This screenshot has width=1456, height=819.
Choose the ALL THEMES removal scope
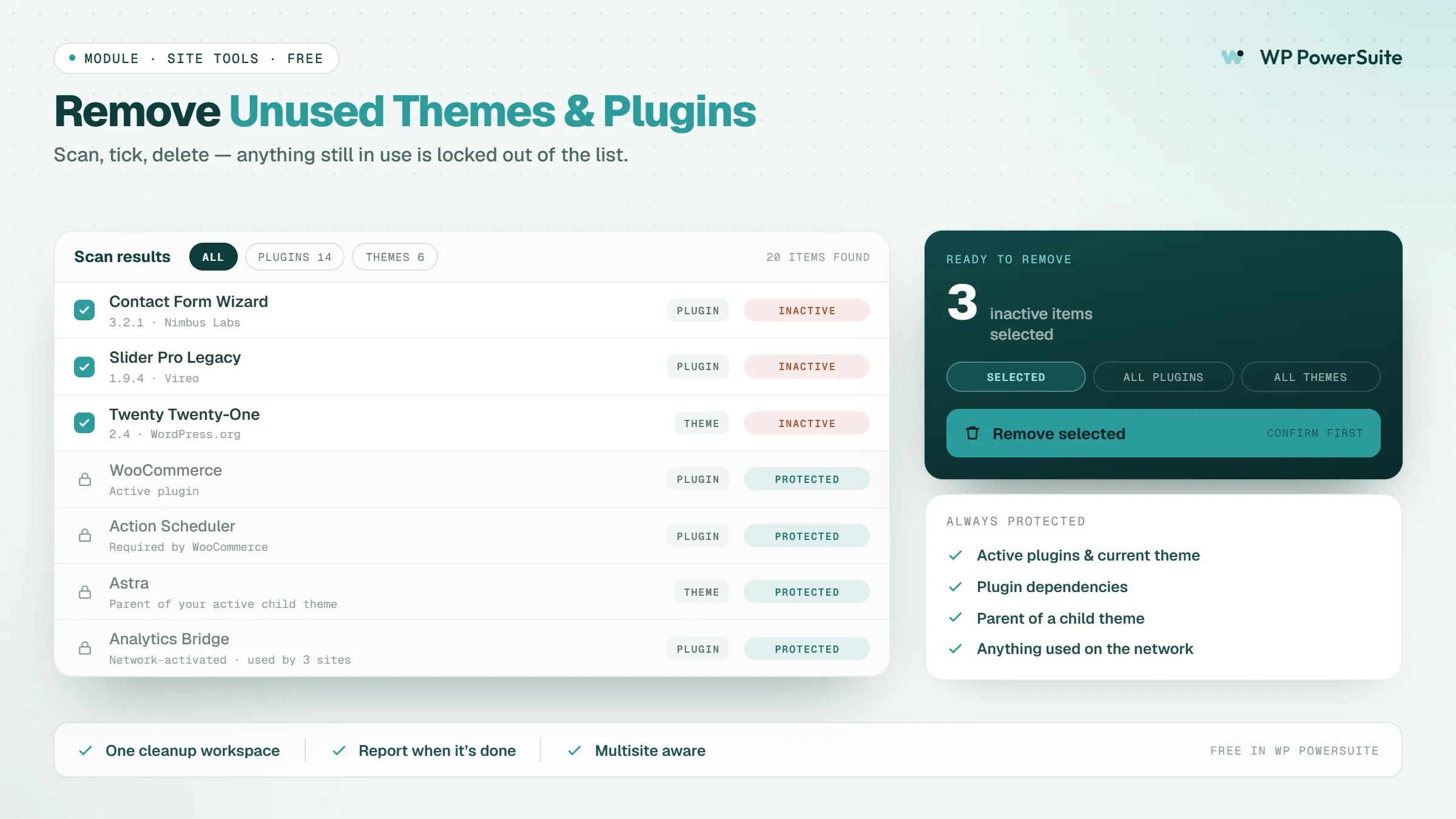[x=1311, y=377]
